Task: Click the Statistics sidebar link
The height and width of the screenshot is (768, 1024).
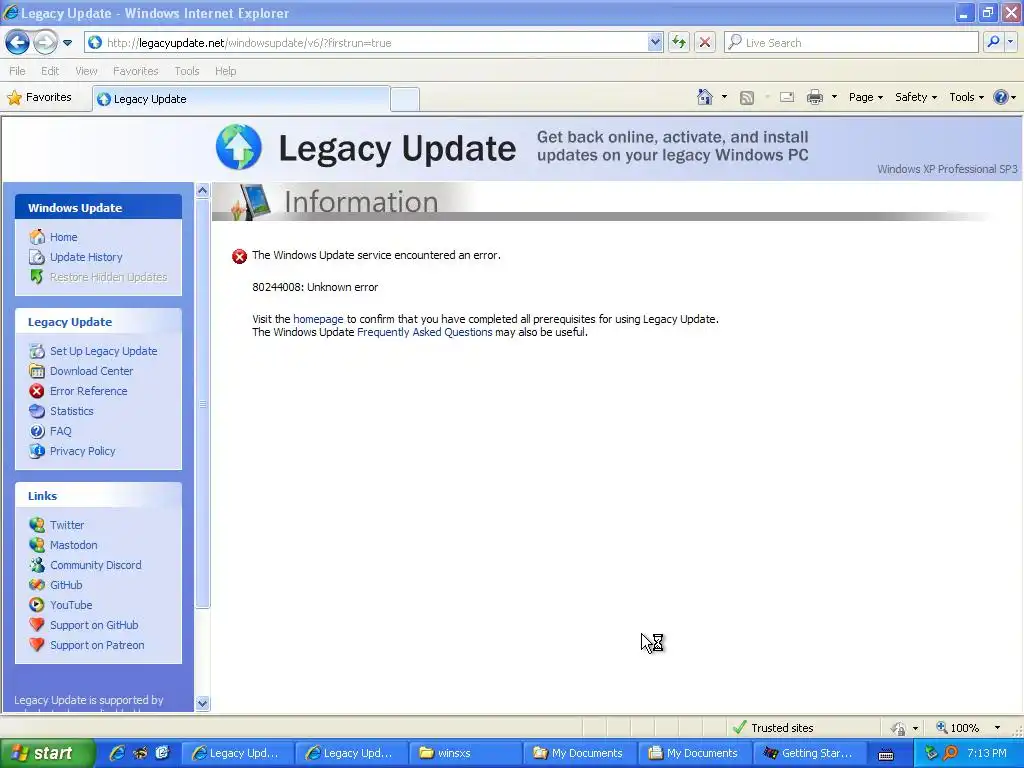Action: pyautogui.click(x=72, y=411)
